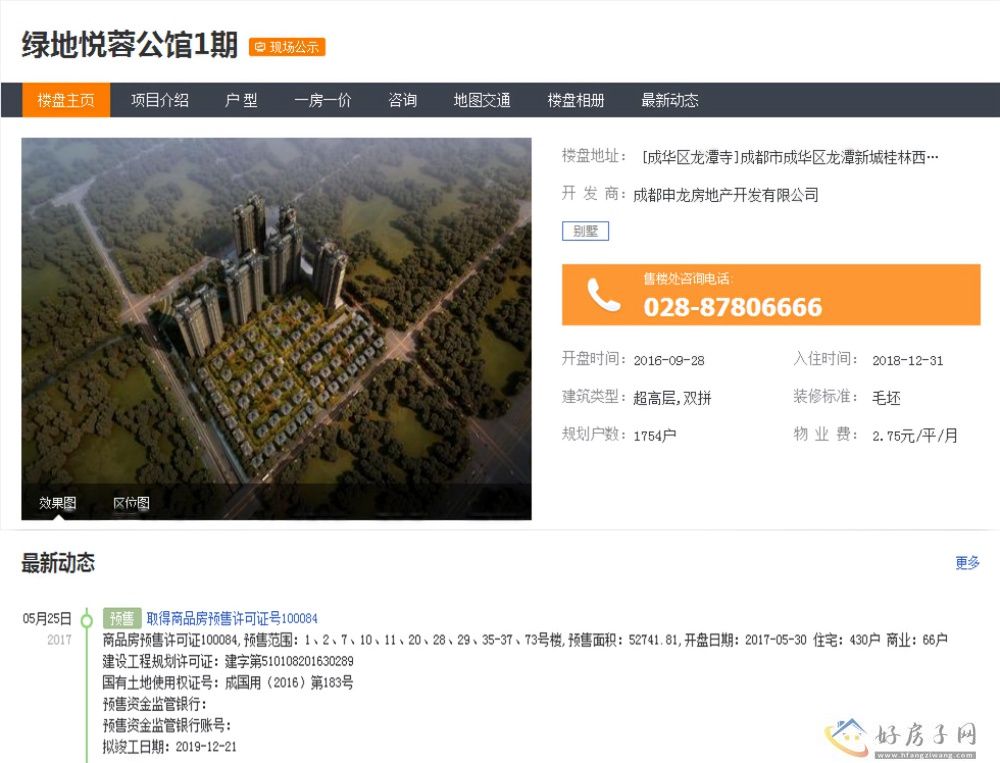Click the truncated 楼盘地址 address text
This screenshot has width=1000, height=763.
[x=790, y=157]
